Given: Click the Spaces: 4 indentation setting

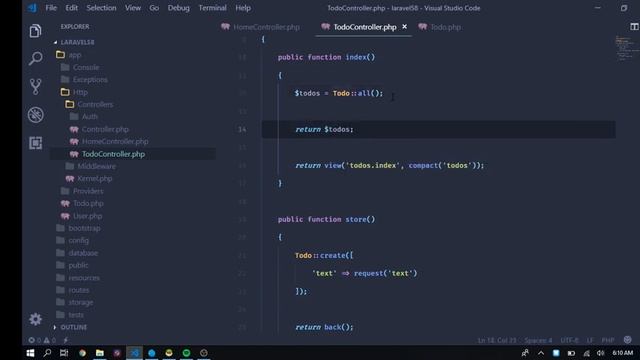Looking at the screenshot, I should tap(538, 340).
